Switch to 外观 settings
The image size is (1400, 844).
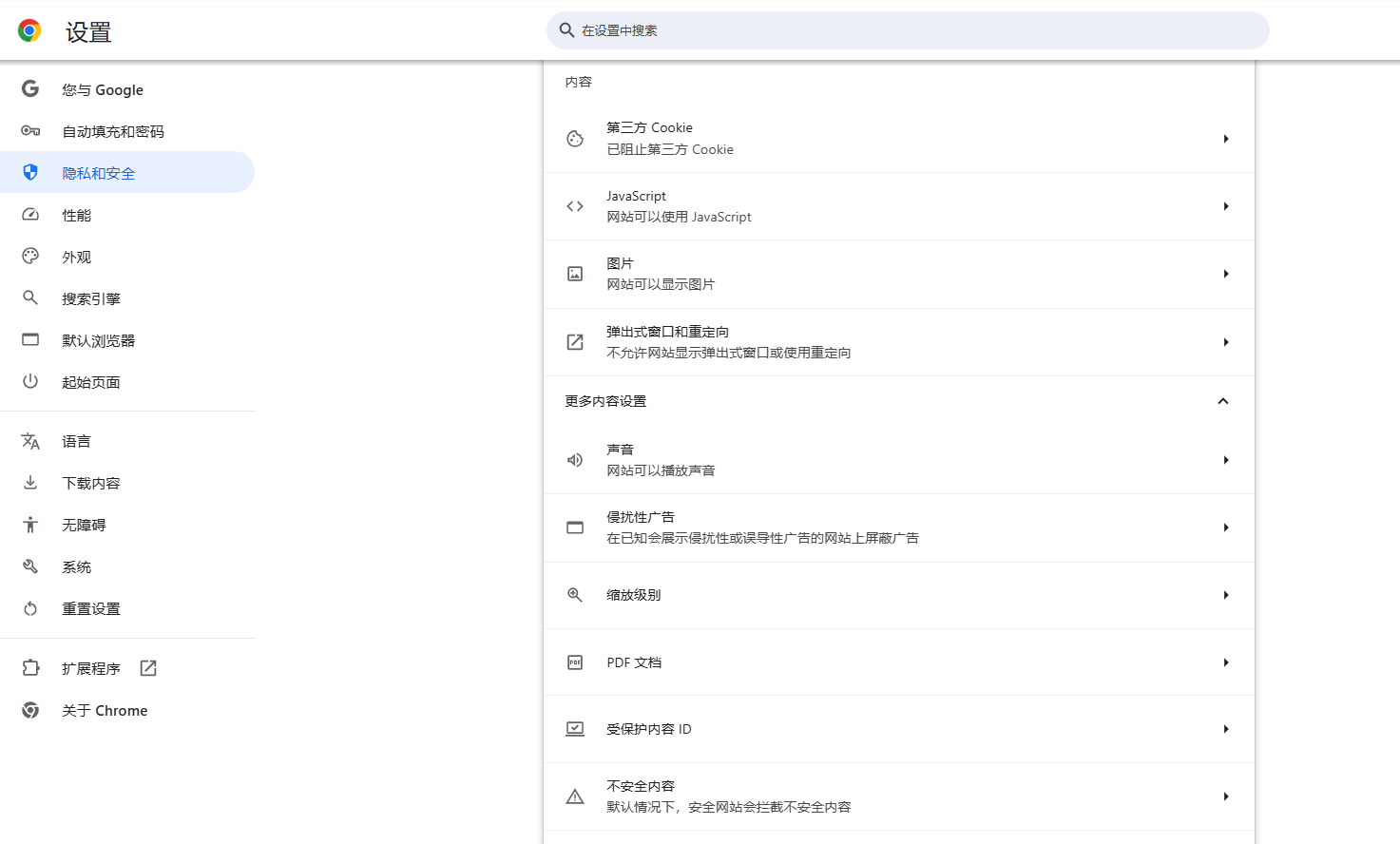(x=127, y=257)
